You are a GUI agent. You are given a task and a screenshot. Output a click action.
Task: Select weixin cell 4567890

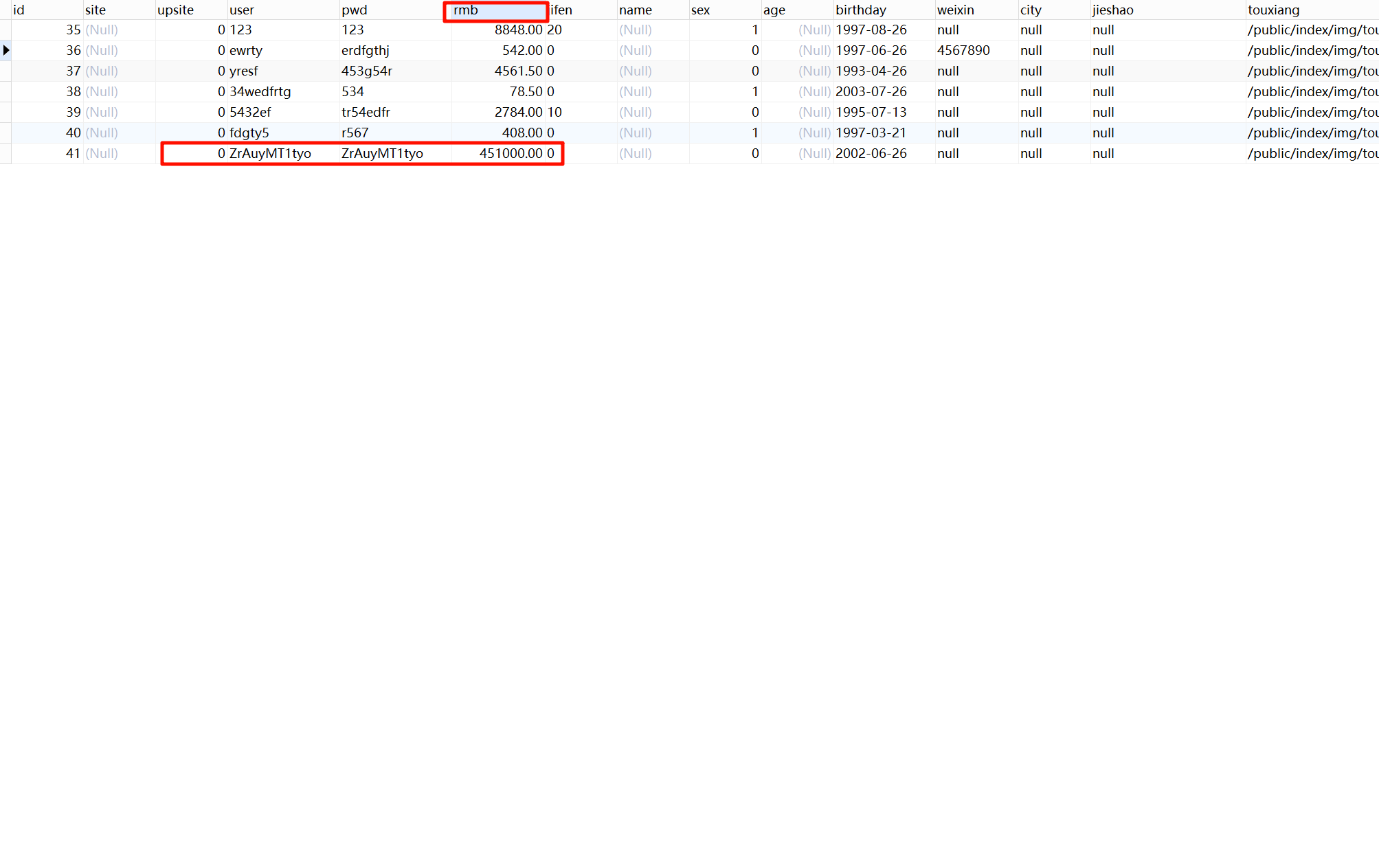coord(963,50)
